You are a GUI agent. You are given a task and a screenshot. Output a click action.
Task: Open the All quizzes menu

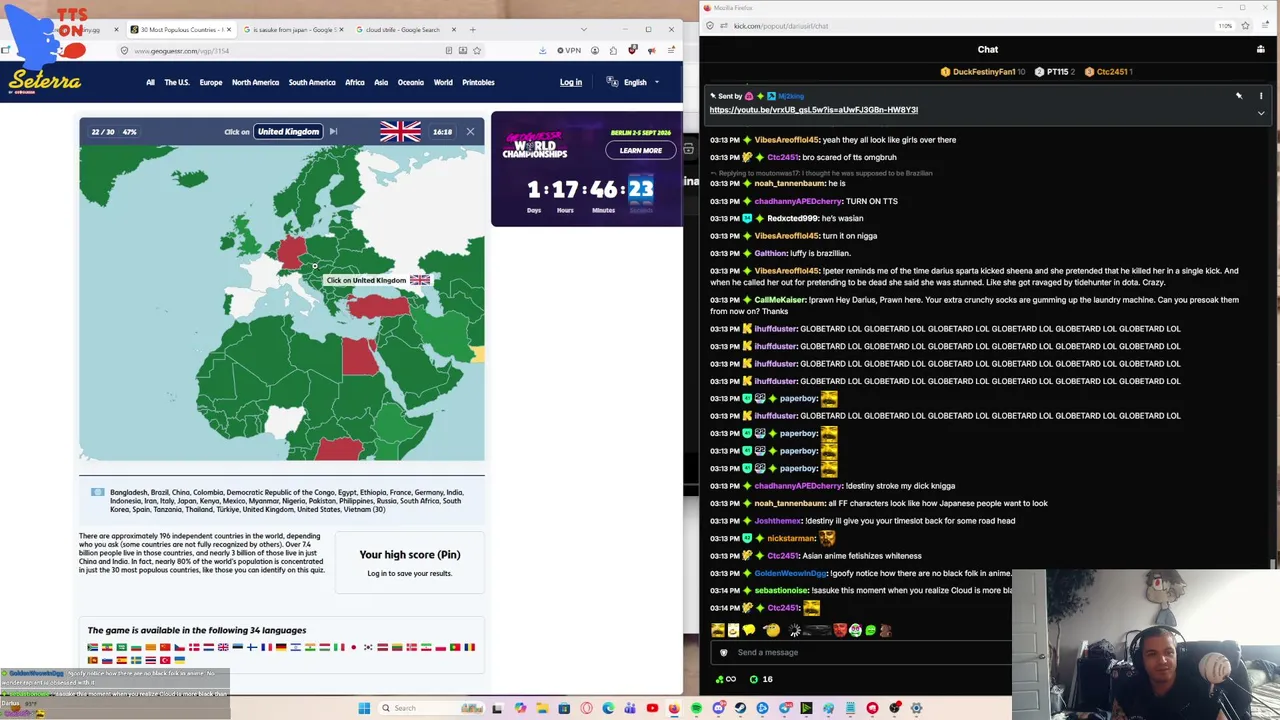click(x=150, y=82)
